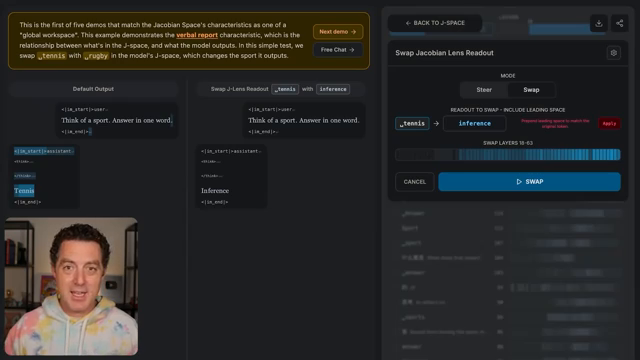Click the Inference output word
This screenshot has width=640, height=360.
pos(215,191)
